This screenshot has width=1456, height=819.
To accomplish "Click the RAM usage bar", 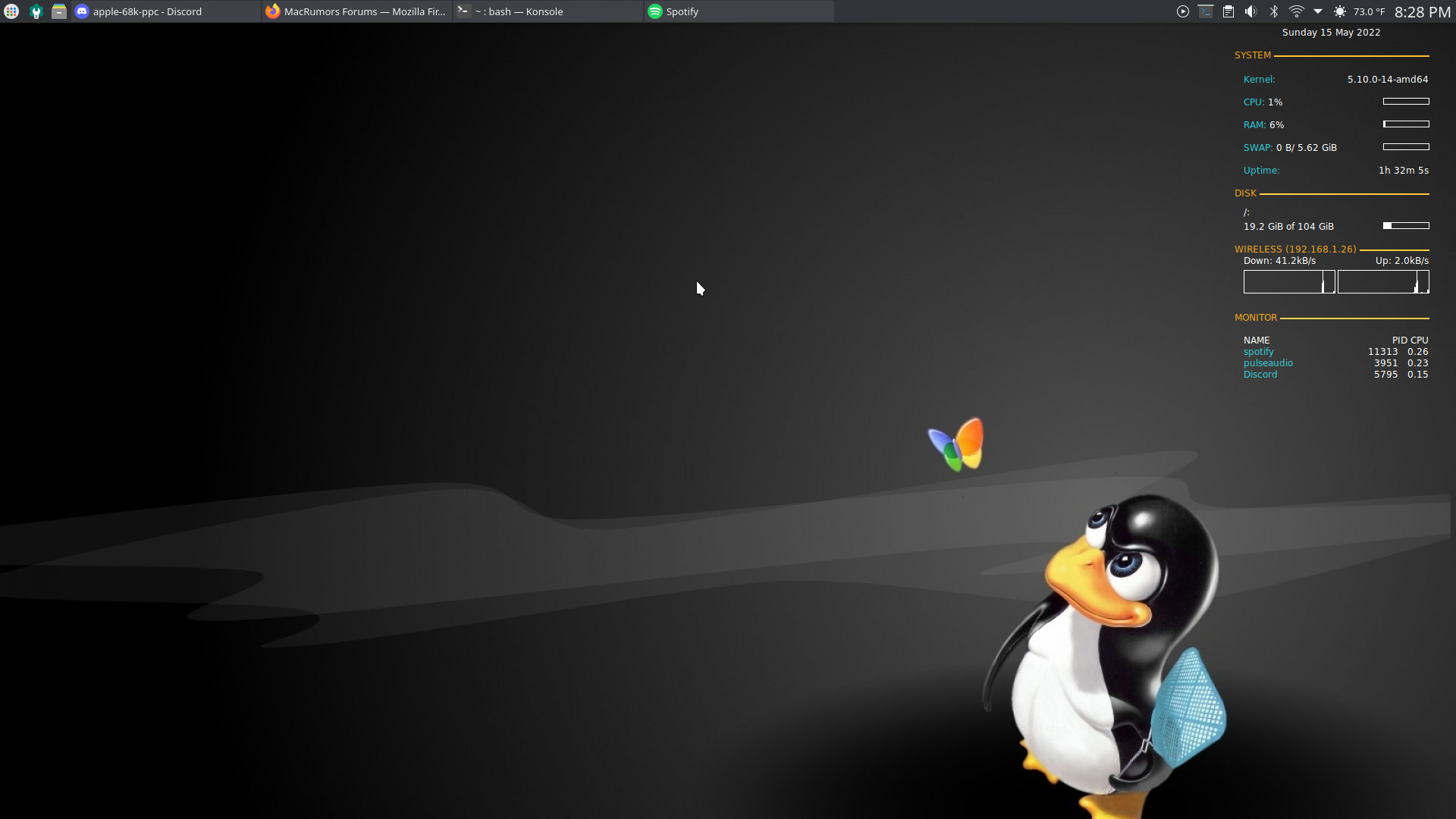I will pyautogui.click(x=1406, y=124).
